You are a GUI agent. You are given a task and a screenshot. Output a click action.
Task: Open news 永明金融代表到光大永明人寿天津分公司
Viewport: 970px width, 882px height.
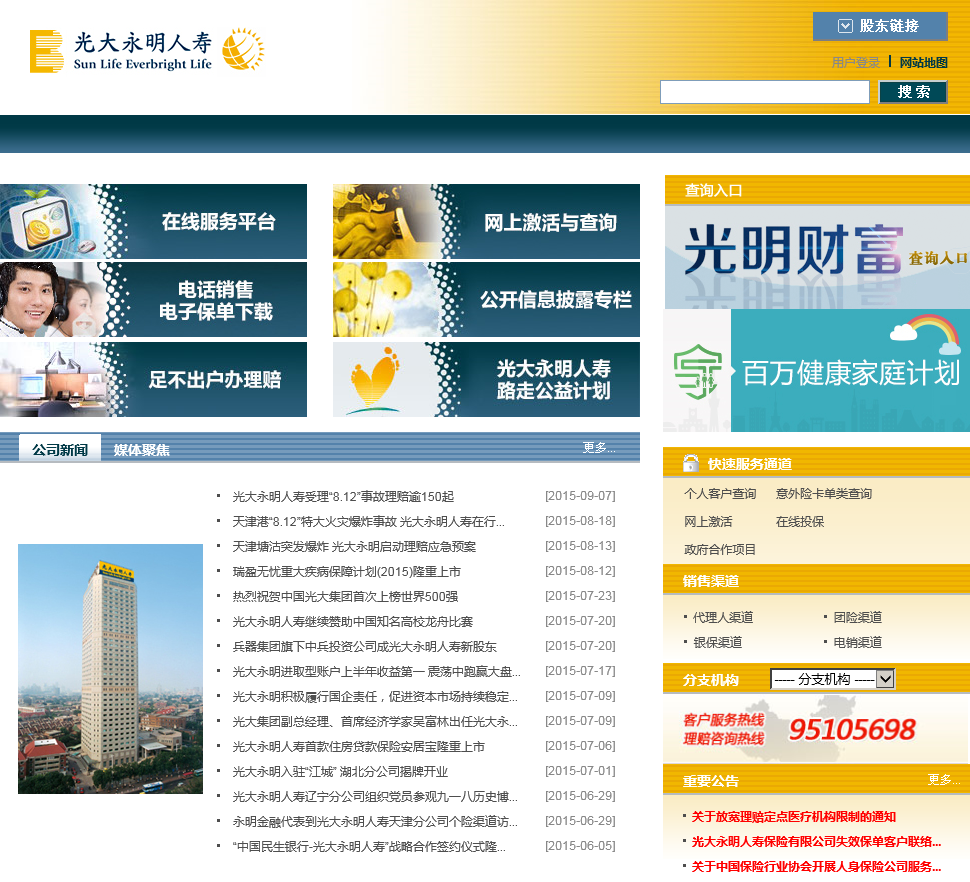pyautogui.click(x=375, y=821)
